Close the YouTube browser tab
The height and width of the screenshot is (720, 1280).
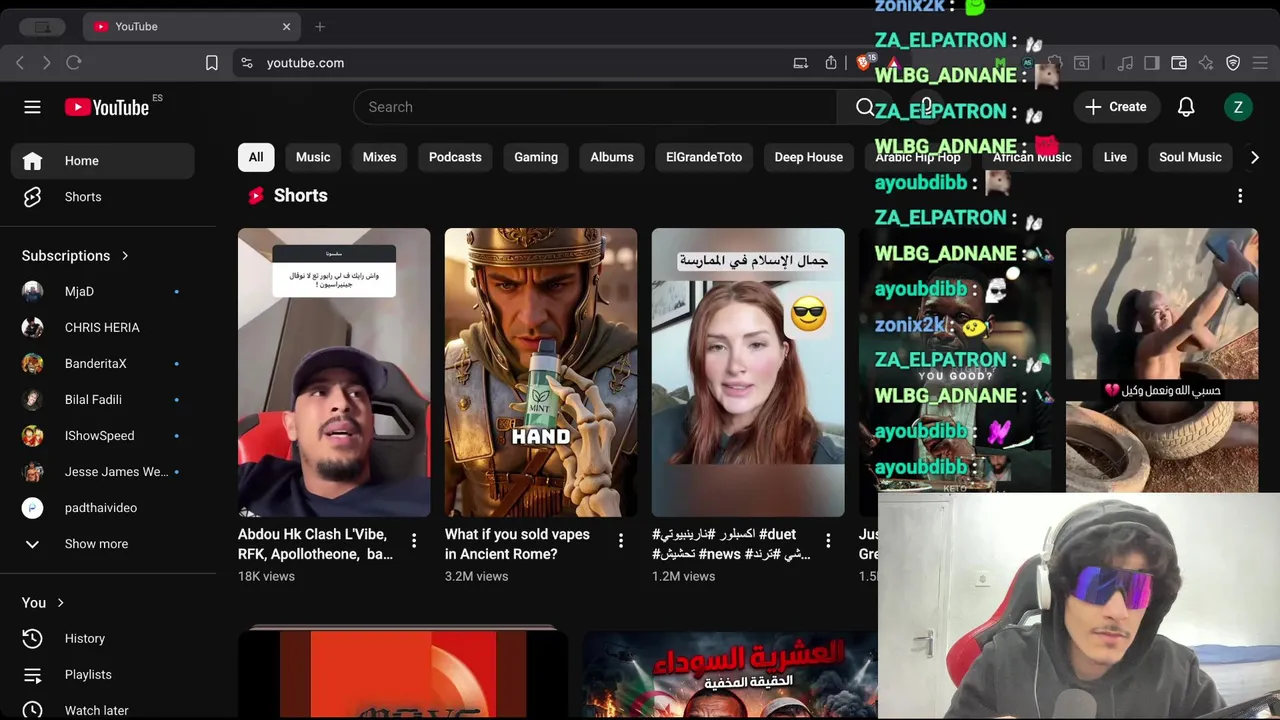(x=286, y=26)
